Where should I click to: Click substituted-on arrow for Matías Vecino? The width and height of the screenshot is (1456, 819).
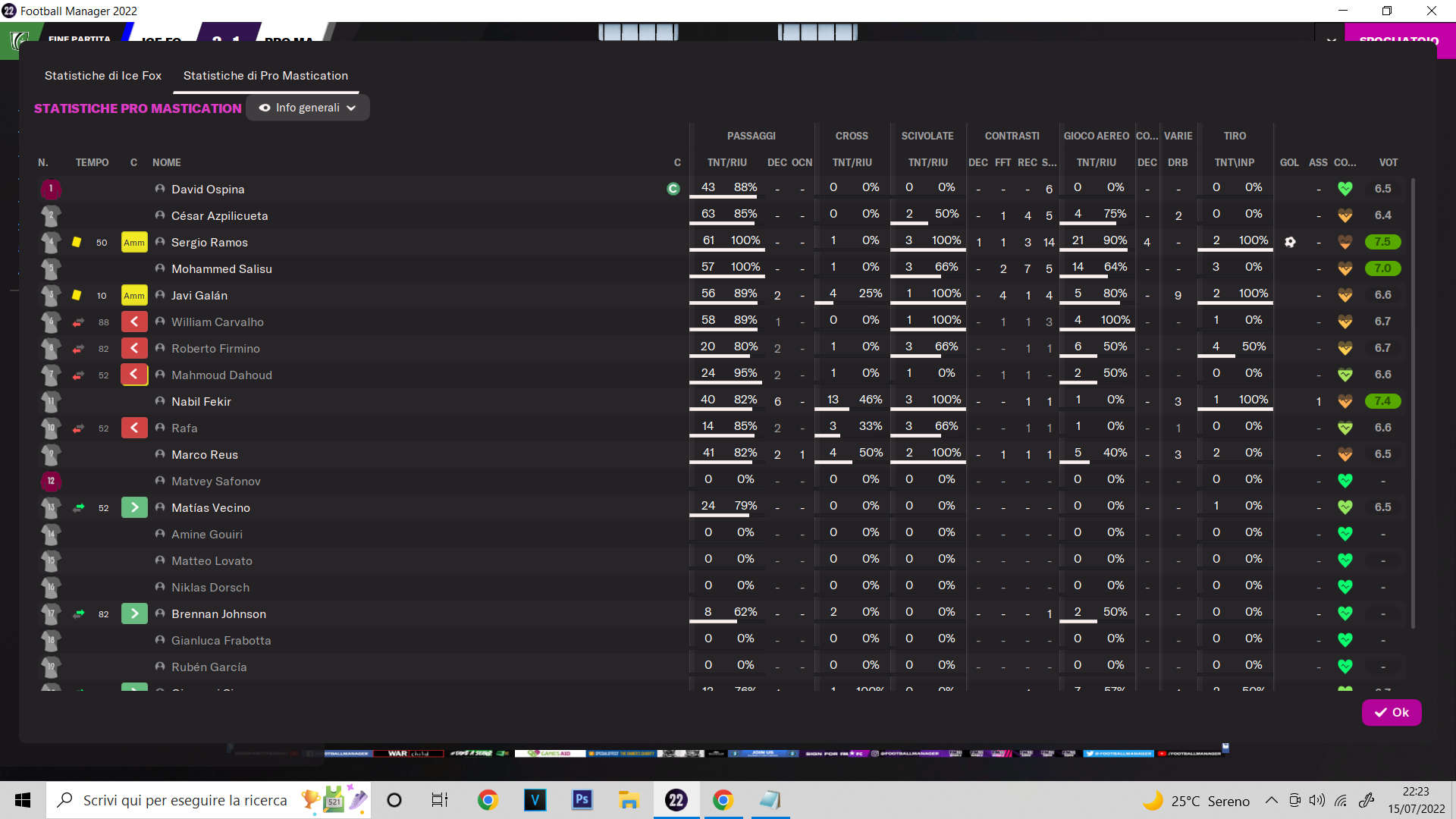[134, 508]
